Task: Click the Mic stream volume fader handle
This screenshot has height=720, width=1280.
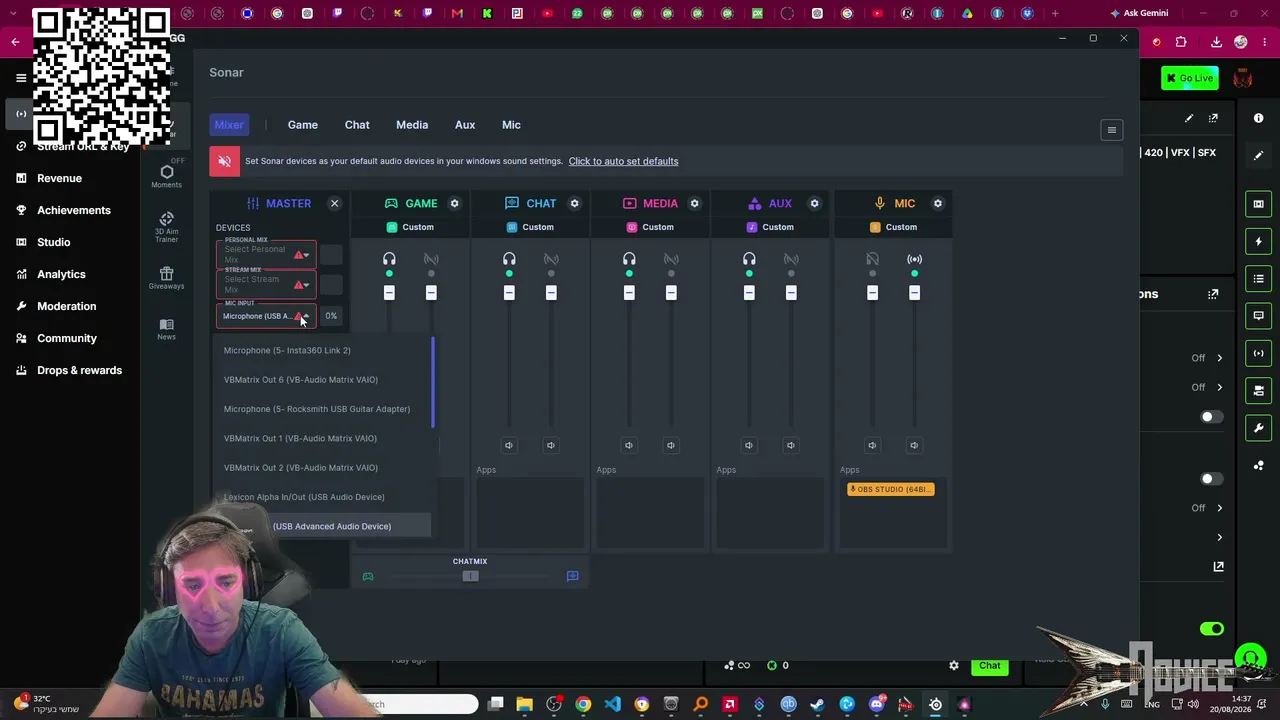Action: (914, 292)
